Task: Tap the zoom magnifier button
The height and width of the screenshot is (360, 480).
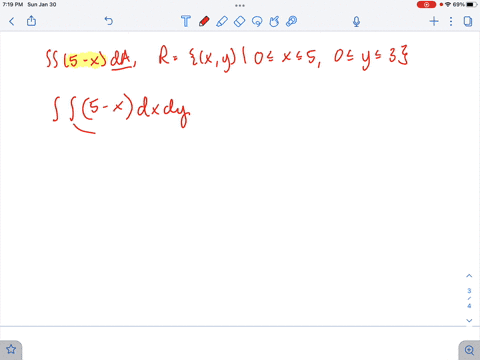Action: (469, 350)
